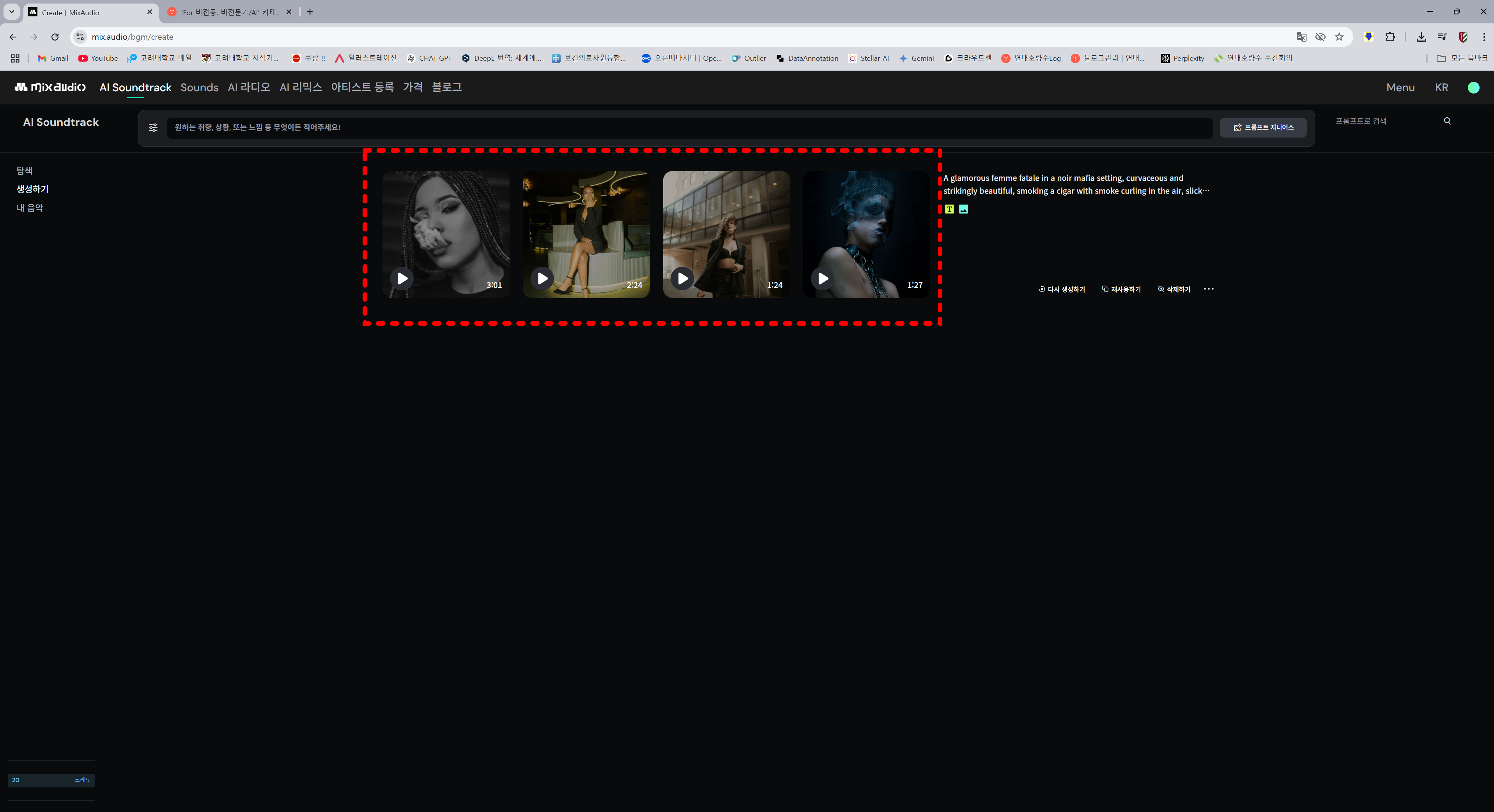
Task: Click the MixAudio logo
Action: (50, 87)
